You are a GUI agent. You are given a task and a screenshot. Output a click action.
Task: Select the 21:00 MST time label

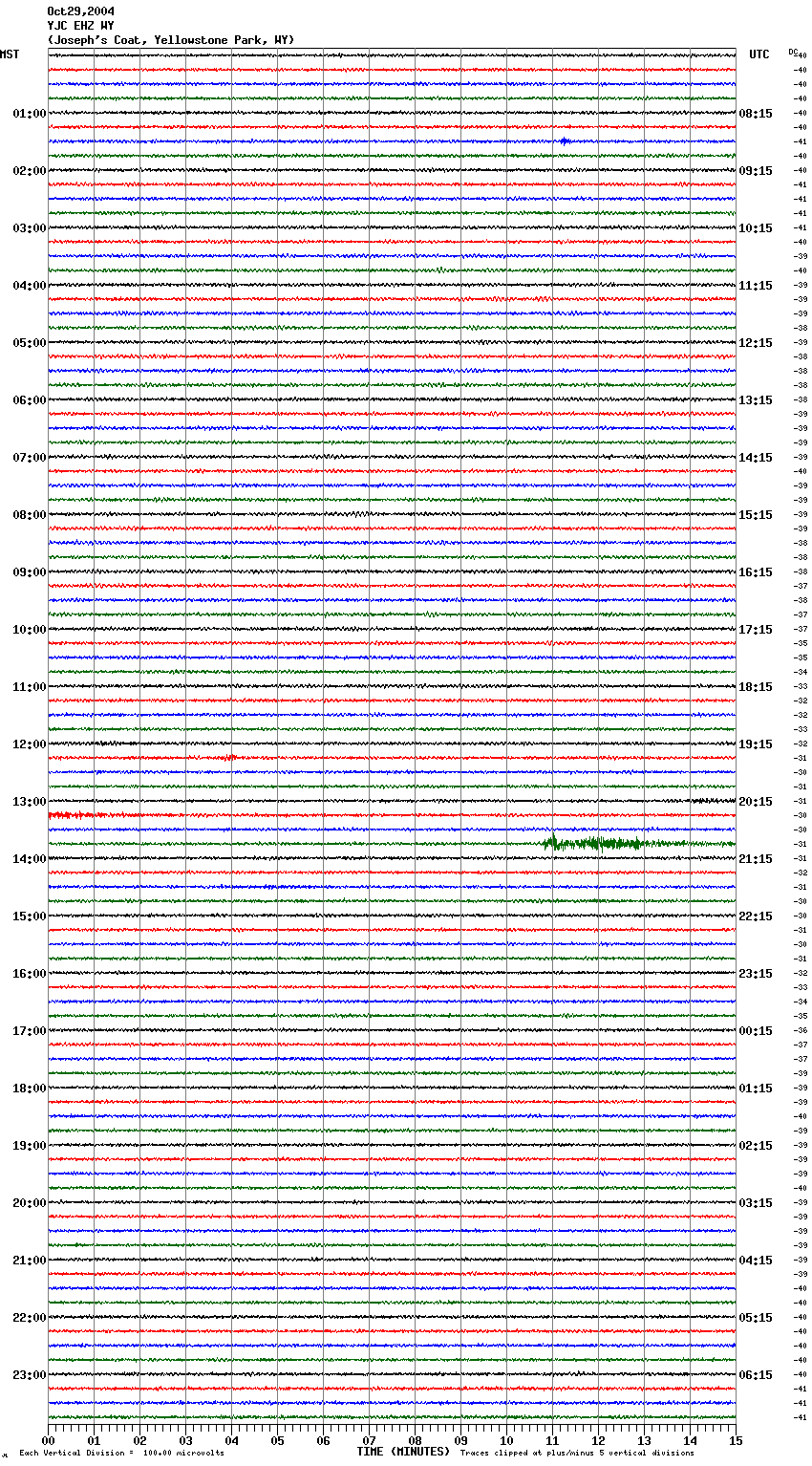pos(30,1261)
